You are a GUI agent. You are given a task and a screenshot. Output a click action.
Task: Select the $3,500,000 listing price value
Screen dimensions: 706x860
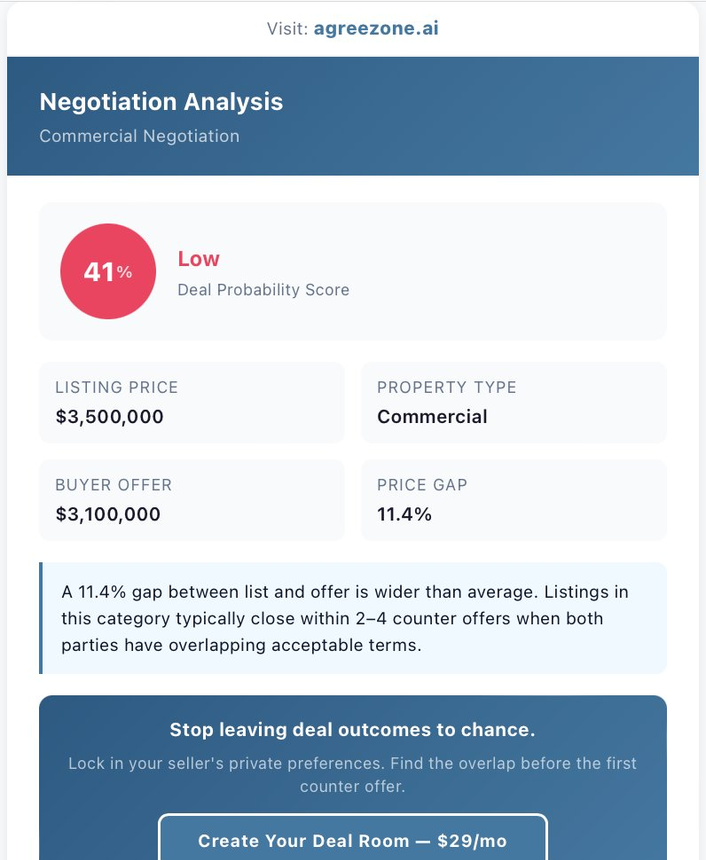point(109,417)
